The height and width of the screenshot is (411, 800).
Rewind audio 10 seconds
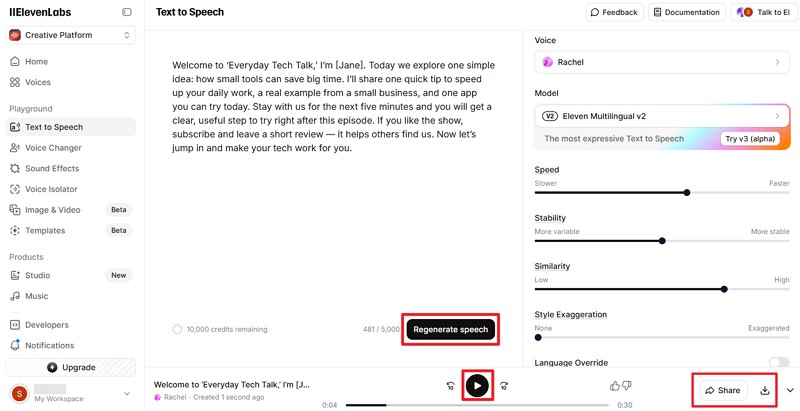[x=451, y=386]
